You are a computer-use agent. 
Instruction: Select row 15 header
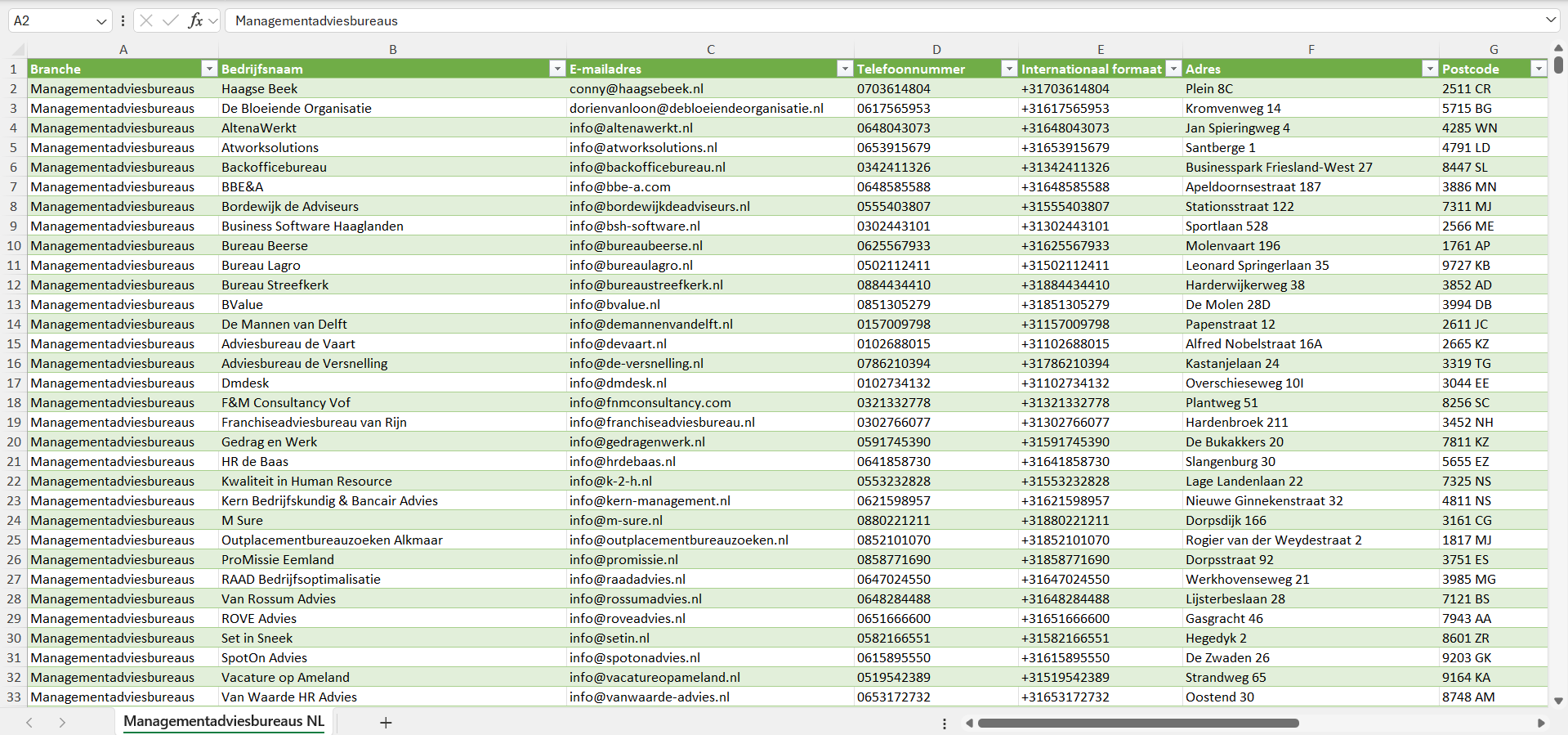tap(14, 343)
